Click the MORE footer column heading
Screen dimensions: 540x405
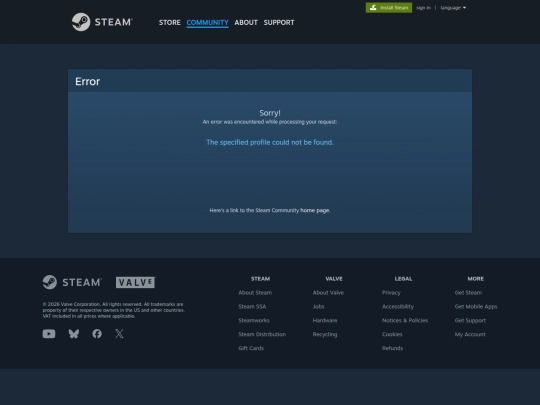tap(476, 279)
